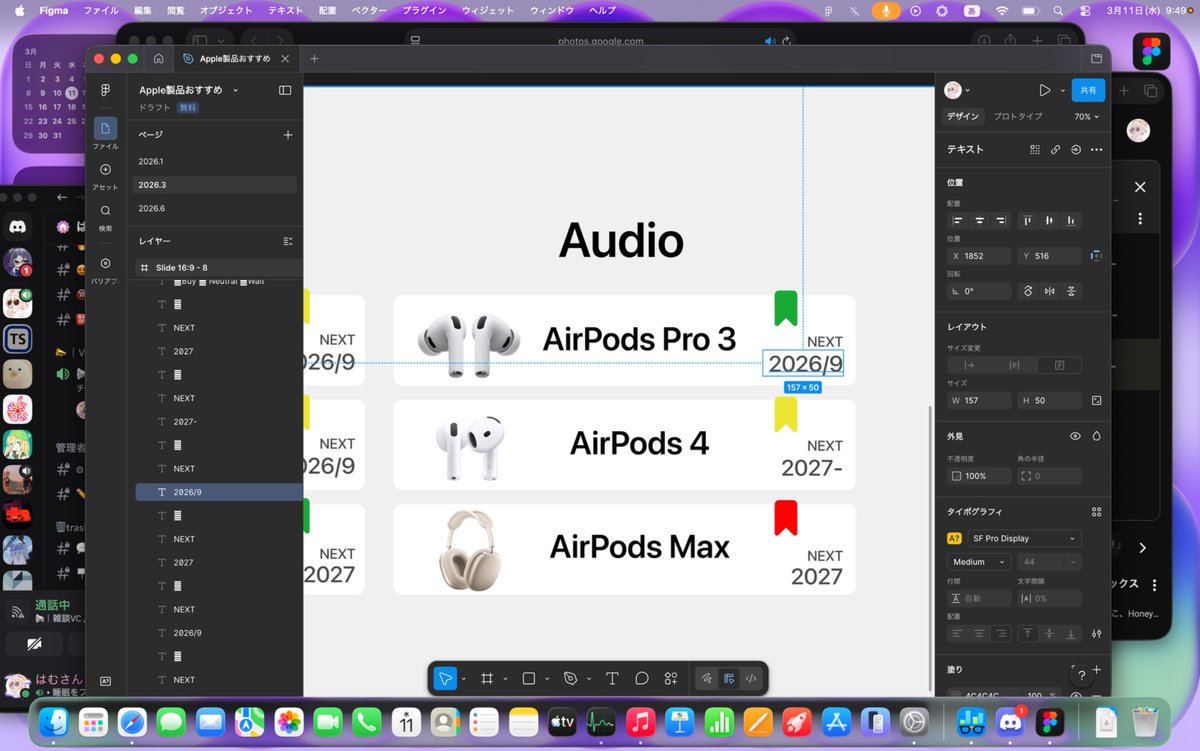The height and width of the screenshot is (751, 1200).
Task: Open the Figma main menu logo in sidebar
Action: click(105, 90)
